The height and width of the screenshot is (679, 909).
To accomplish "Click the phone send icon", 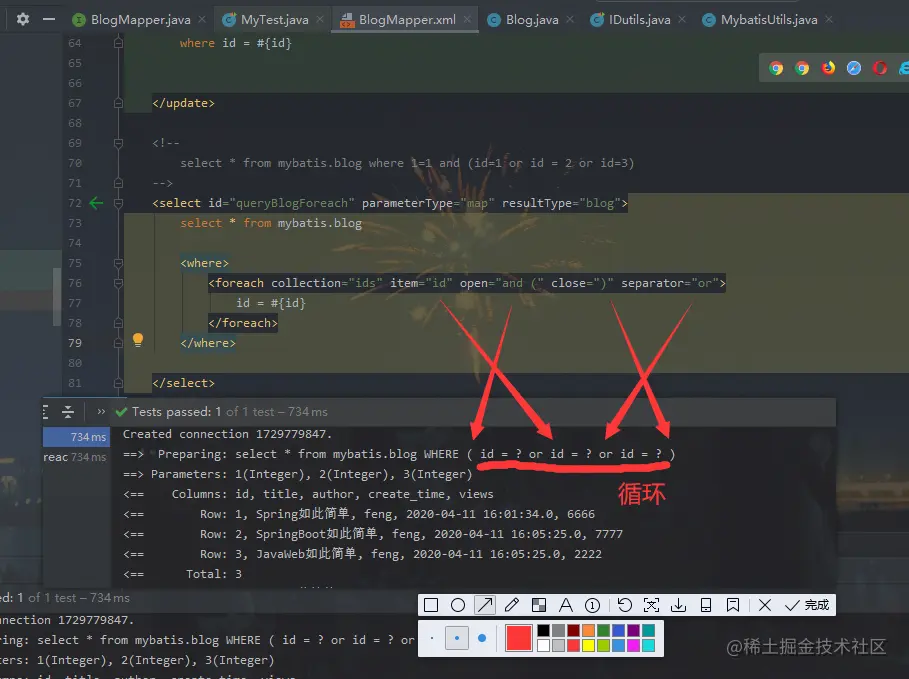I will click(706, 605).
